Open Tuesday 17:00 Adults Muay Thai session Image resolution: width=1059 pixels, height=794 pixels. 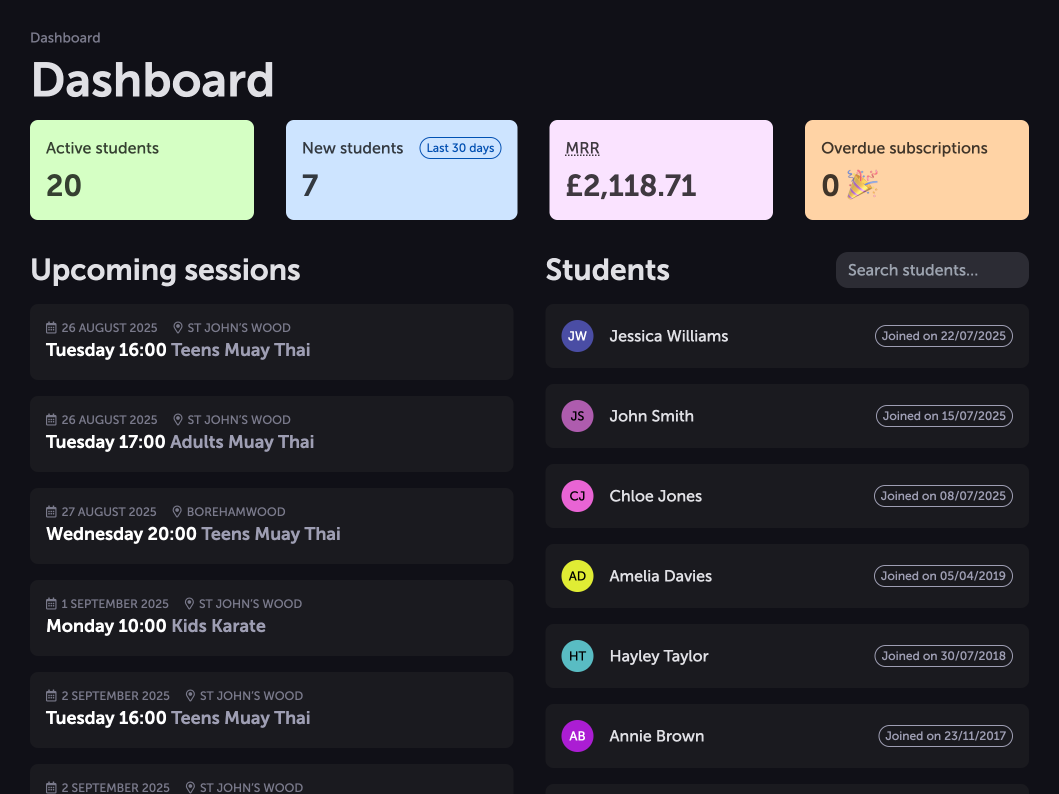[271, 434]
